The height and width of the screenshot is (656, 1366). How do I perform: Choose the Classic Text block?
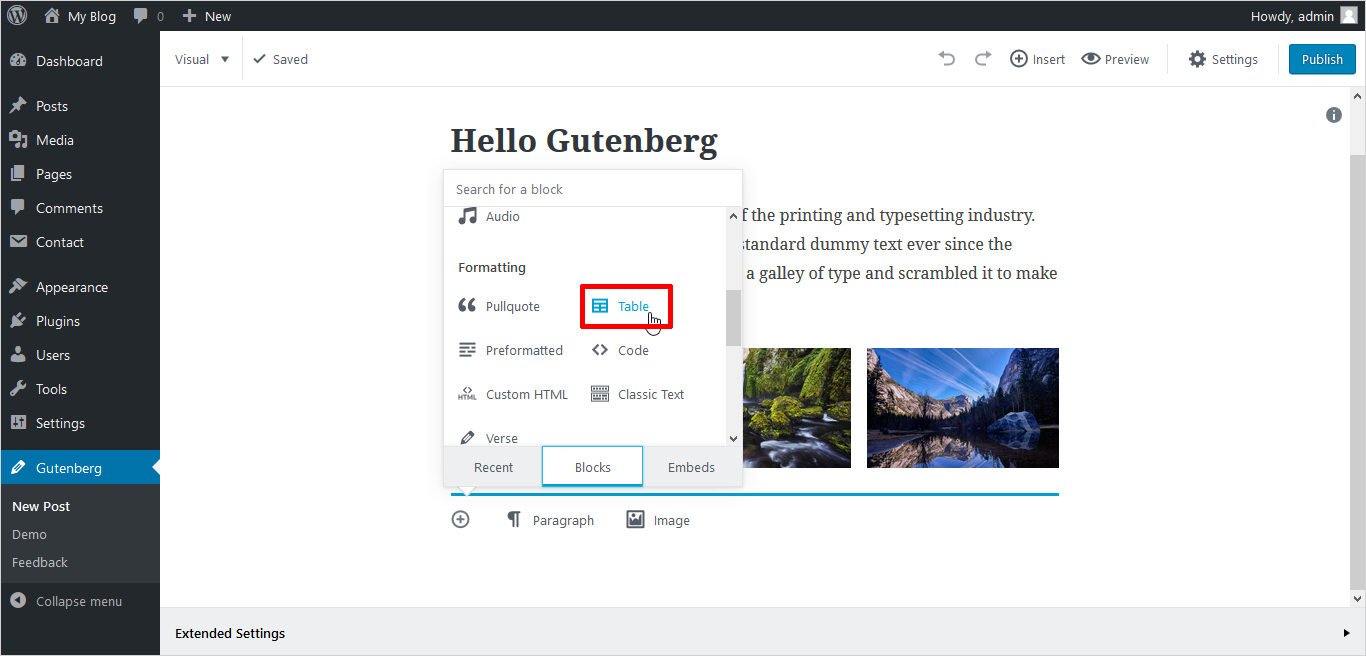638,395
